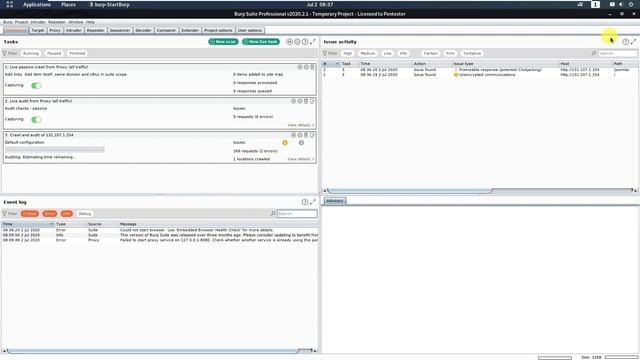
Task: Click the Issue activity search field
Action: pyautogui.click(x=618, y=53)
